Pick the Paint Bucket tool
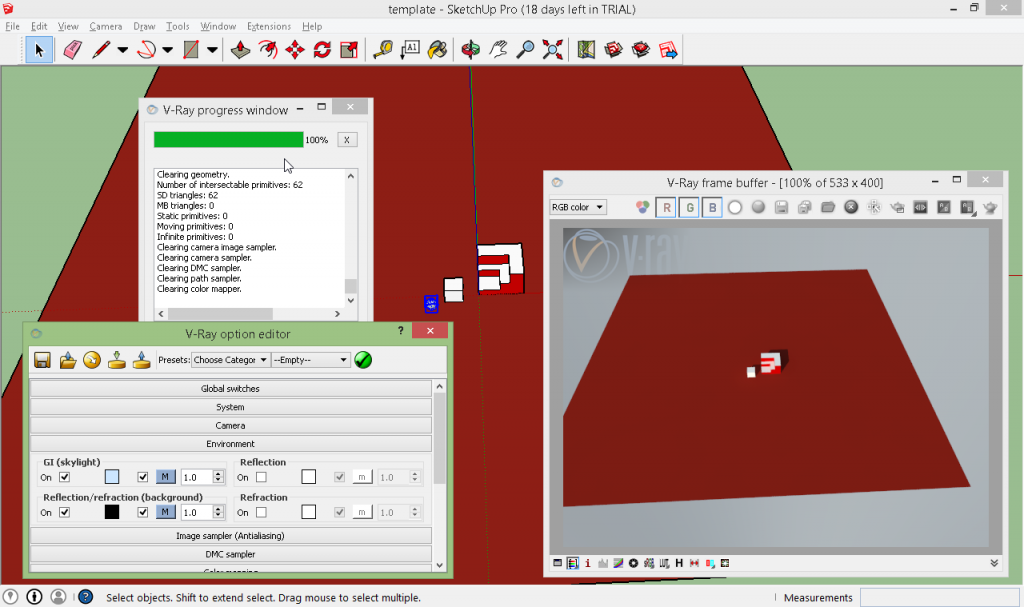 click(437, 49)
